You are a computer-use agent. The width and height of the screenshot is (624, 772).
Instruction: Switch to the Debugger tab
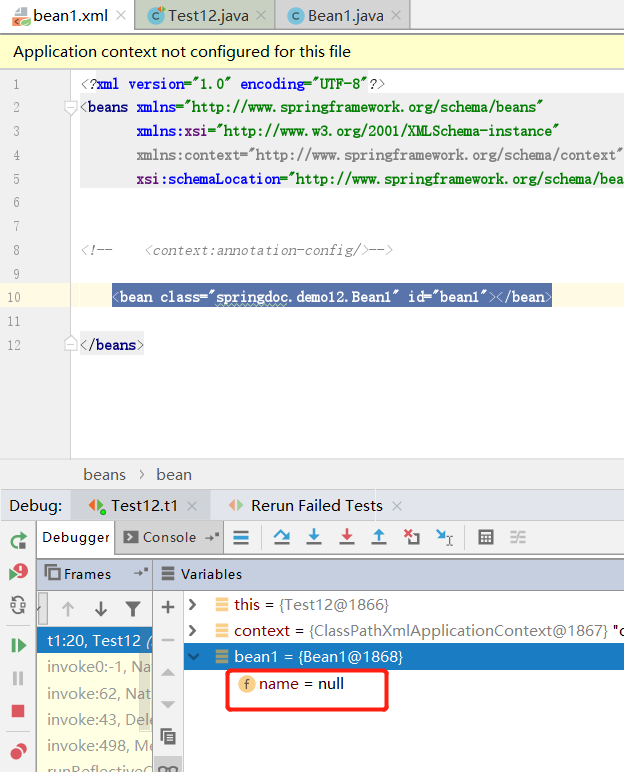click(76, 537)
